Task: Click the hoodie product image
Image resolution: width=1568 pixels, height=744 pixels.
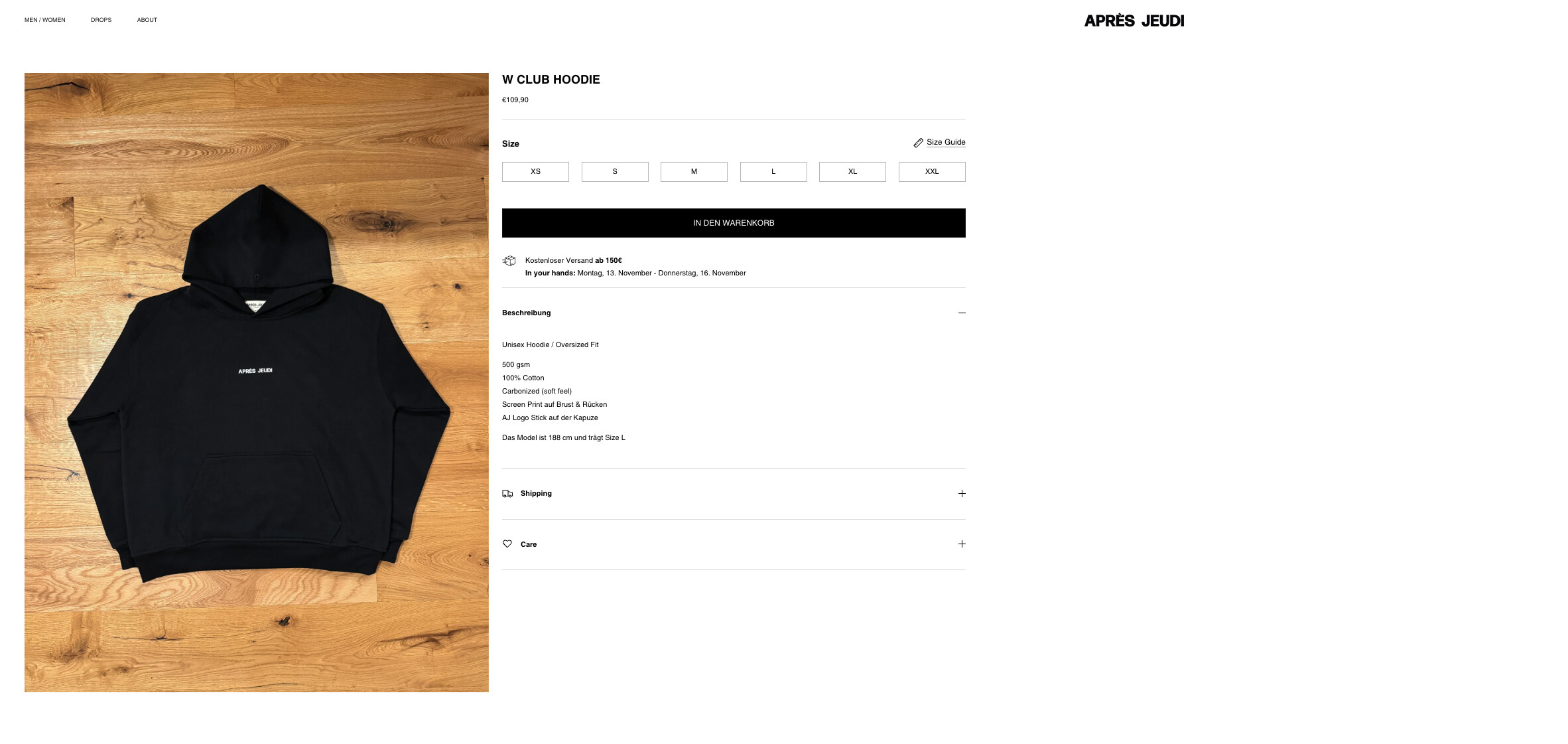Action: coord(257,382)
